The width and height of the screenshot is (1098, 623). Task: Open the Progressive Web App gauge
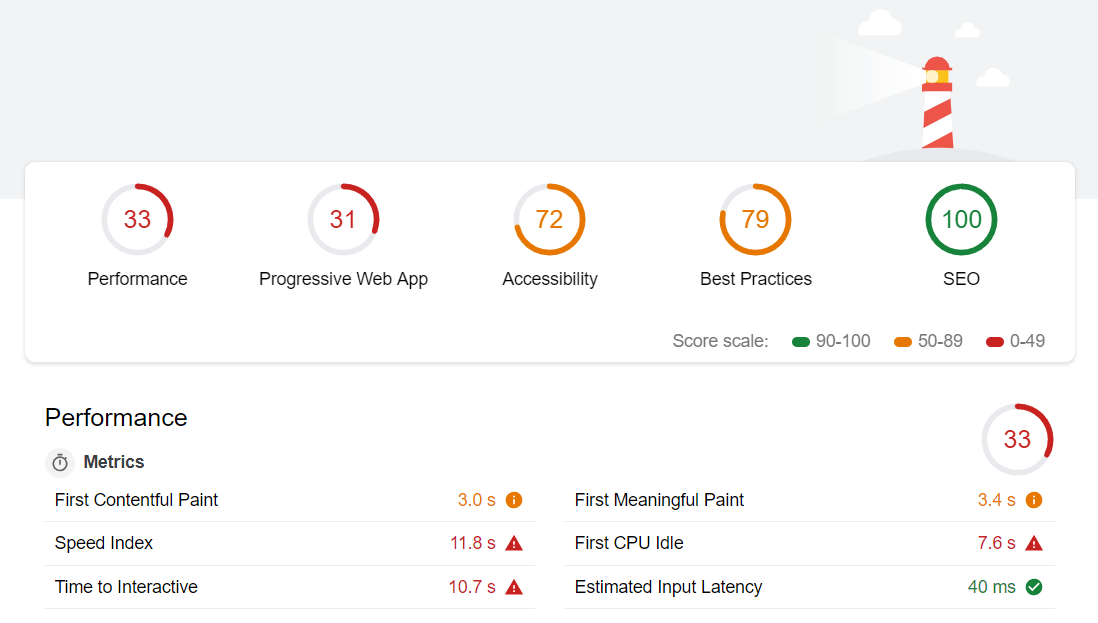[x=343, y=219]
